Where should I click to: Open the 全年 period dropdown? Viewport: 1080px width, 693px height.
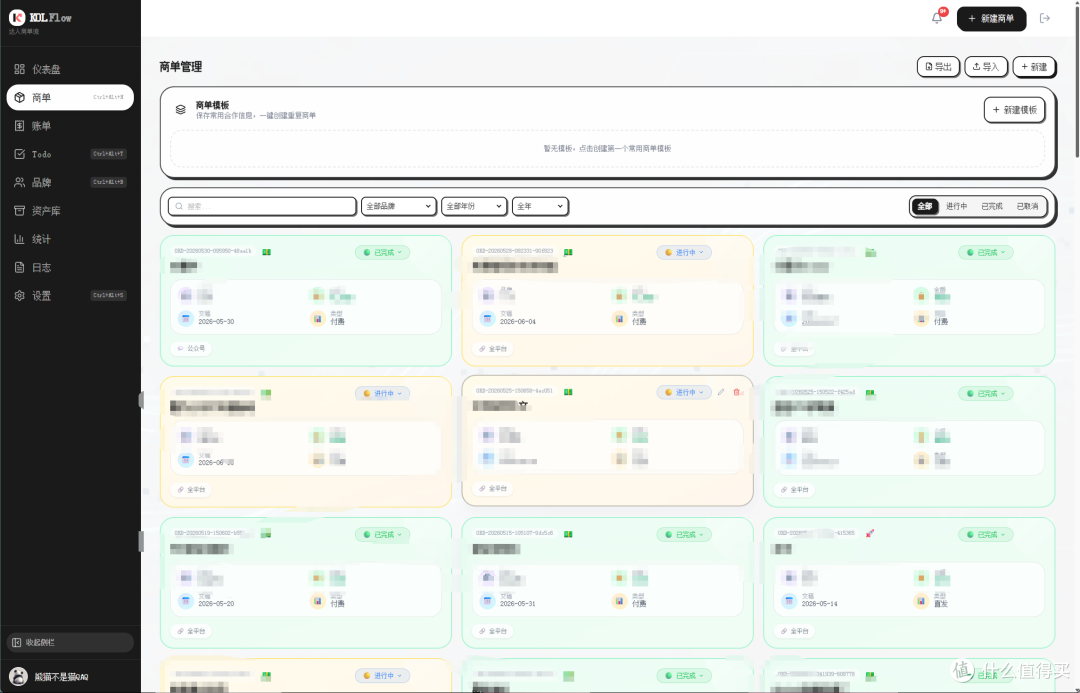[540, 206]
